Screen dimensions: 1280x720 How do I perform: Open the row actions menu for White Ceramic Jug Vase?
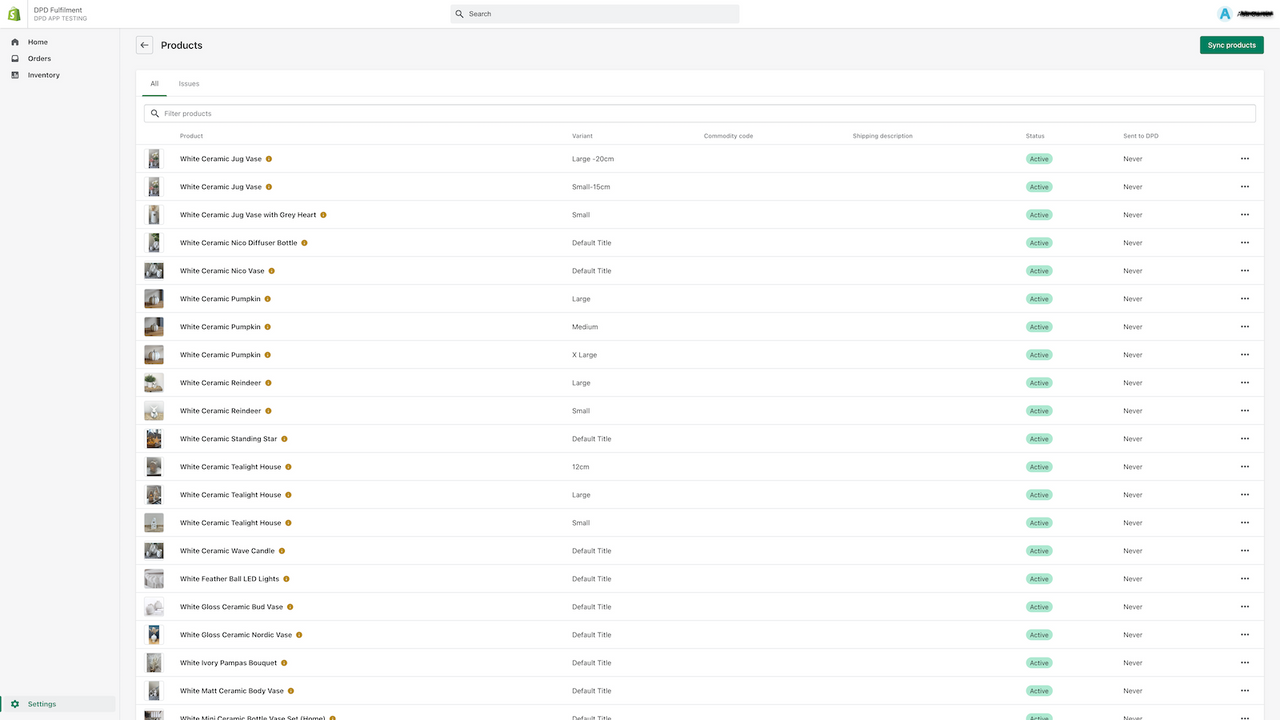[x=1245, y=158]
